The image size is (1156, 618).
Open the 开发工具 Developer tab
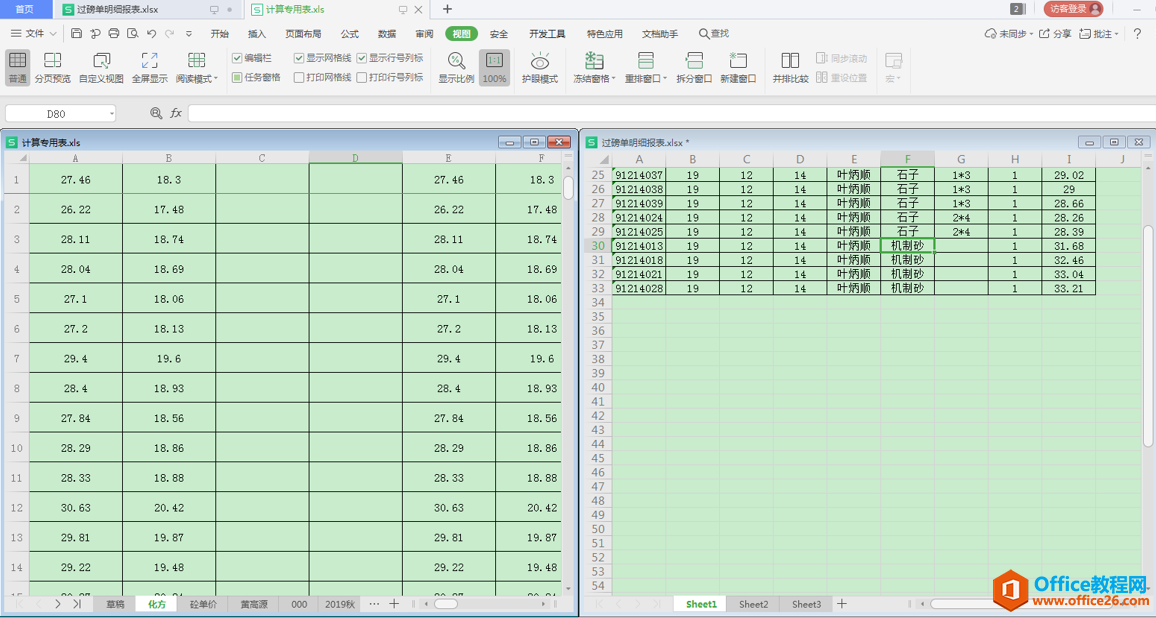click(x=547, y=33)
